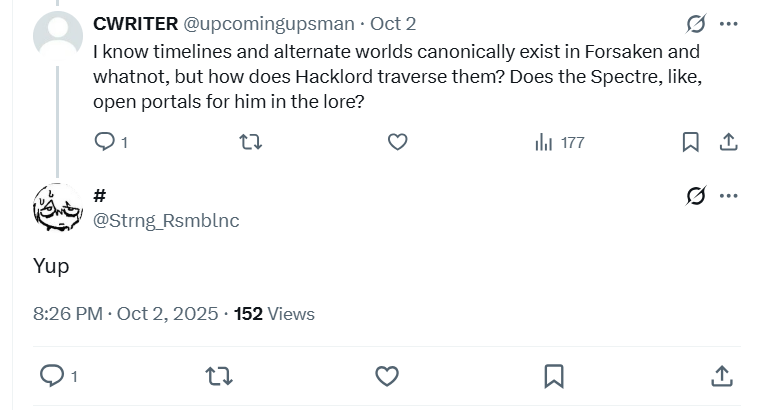Image resolution: width=759 pixels, height=410 pixels.
Task: Share CWRITER's tweet
Action: [729, 142]
